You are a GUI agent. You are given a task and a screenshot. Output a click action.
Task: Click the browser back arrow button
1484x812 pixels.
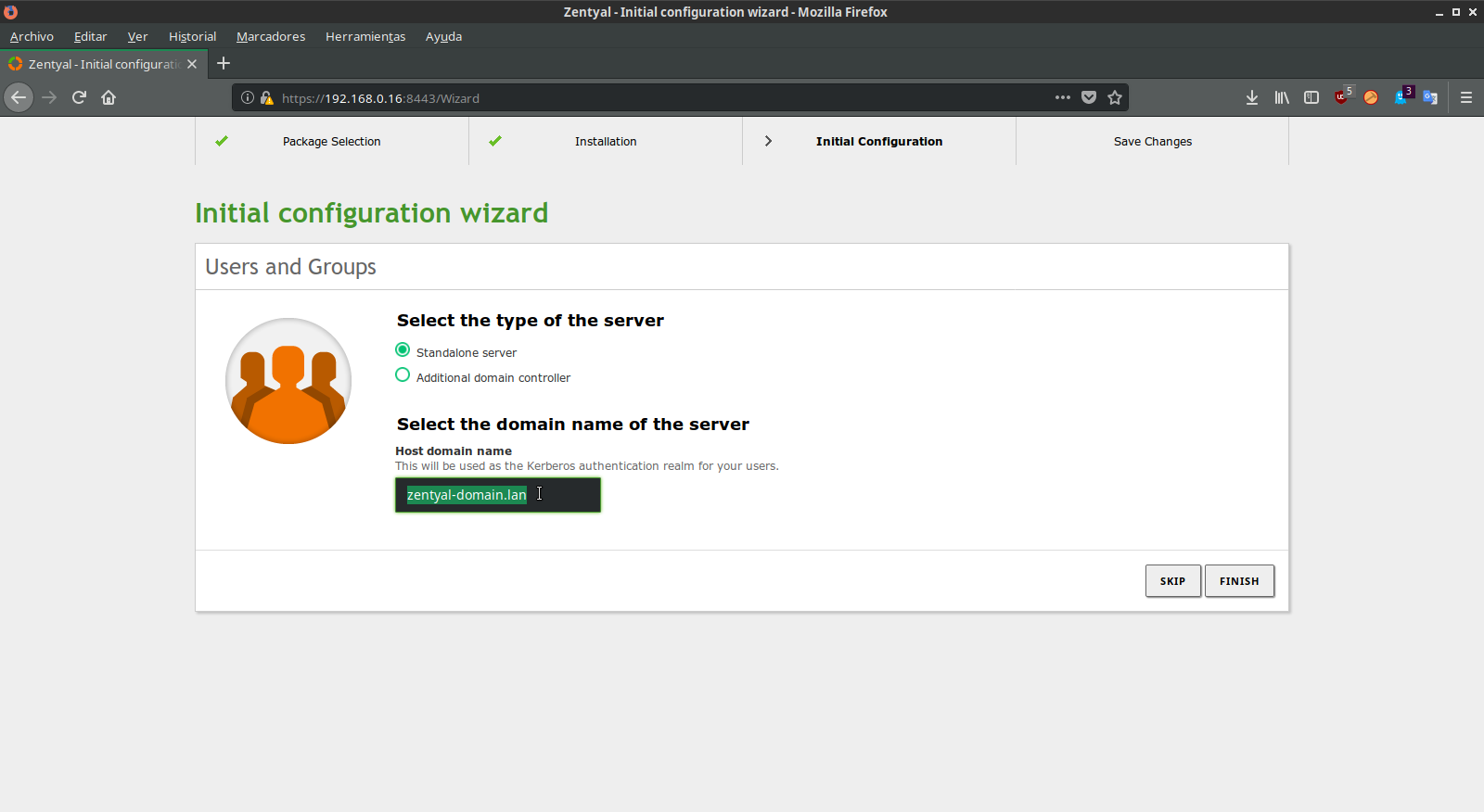(x=19, y=97)
